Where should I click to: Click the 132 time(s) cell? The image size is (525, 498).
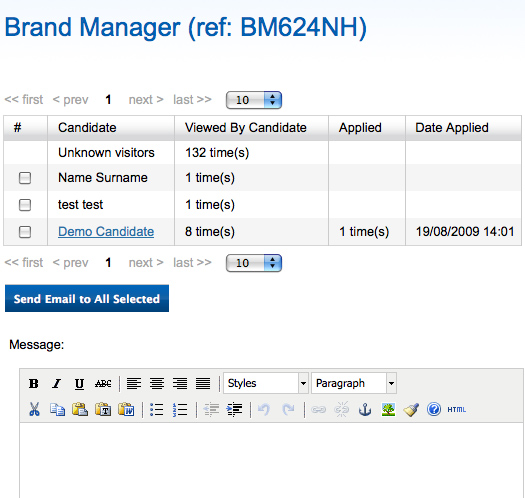pyautogui.click(x=251, y=153)
